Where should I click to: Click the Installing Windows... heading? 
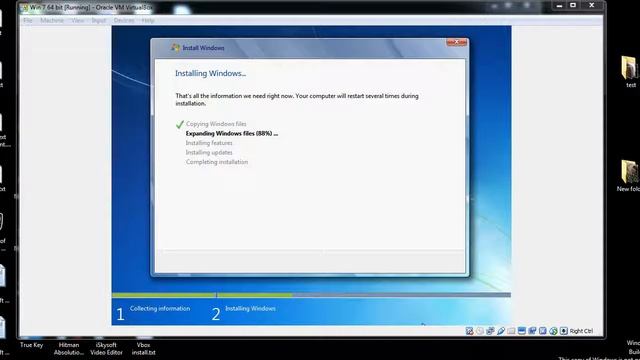tap(210, 73)
